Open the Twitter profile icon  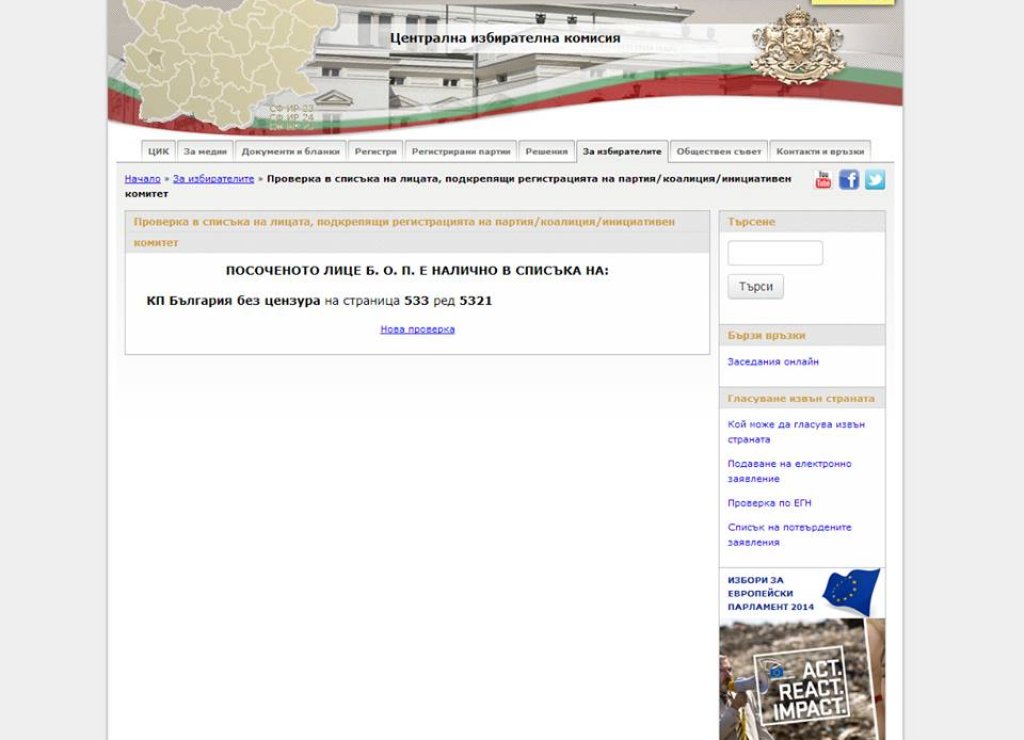click(875, 180)
